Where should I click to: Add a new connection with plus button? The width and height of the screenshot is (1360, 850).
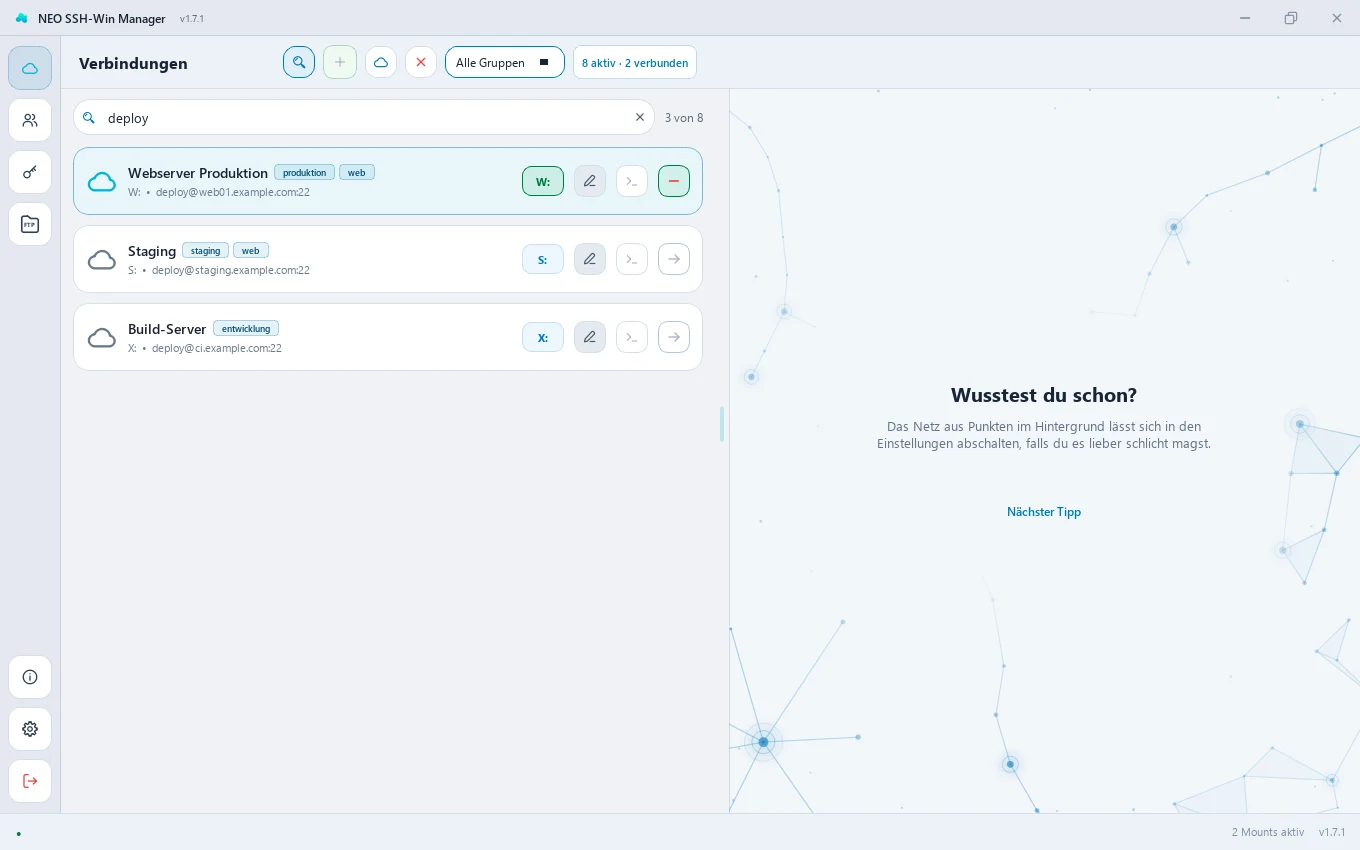click(340, 62)
